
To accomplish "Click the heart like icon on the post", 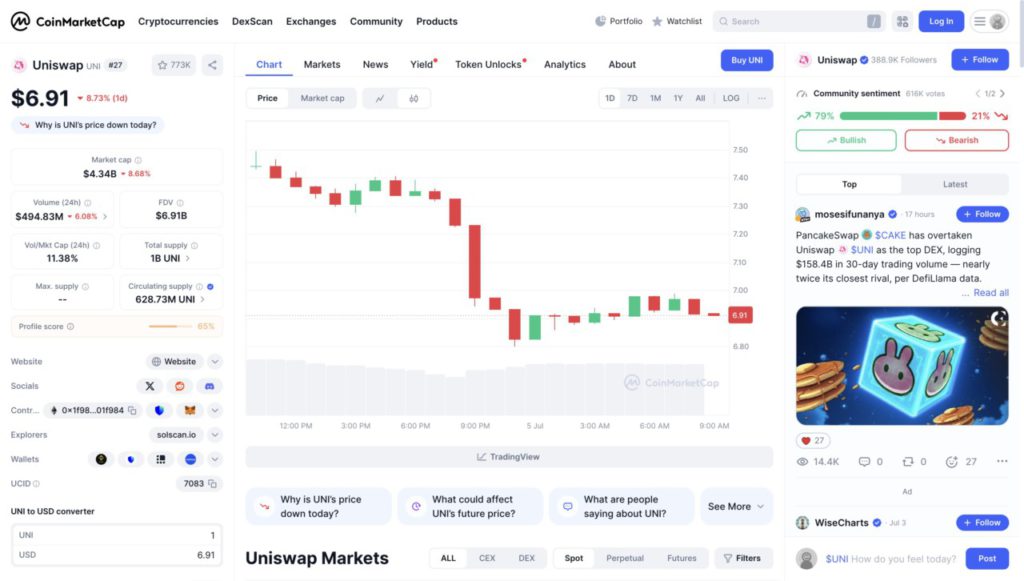I will (805, 440).
